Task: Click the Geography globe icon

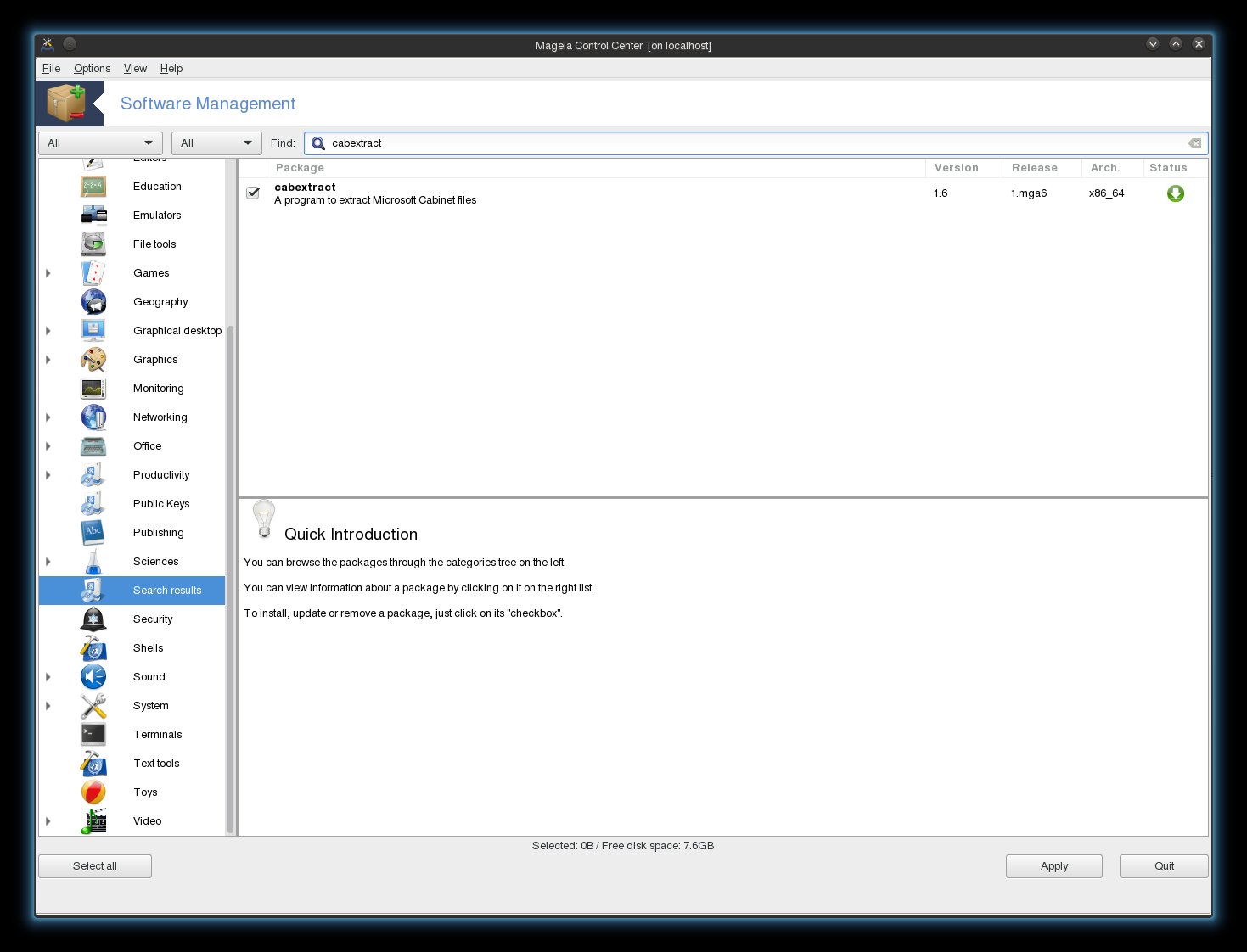Action: click(x=93, y=302)
